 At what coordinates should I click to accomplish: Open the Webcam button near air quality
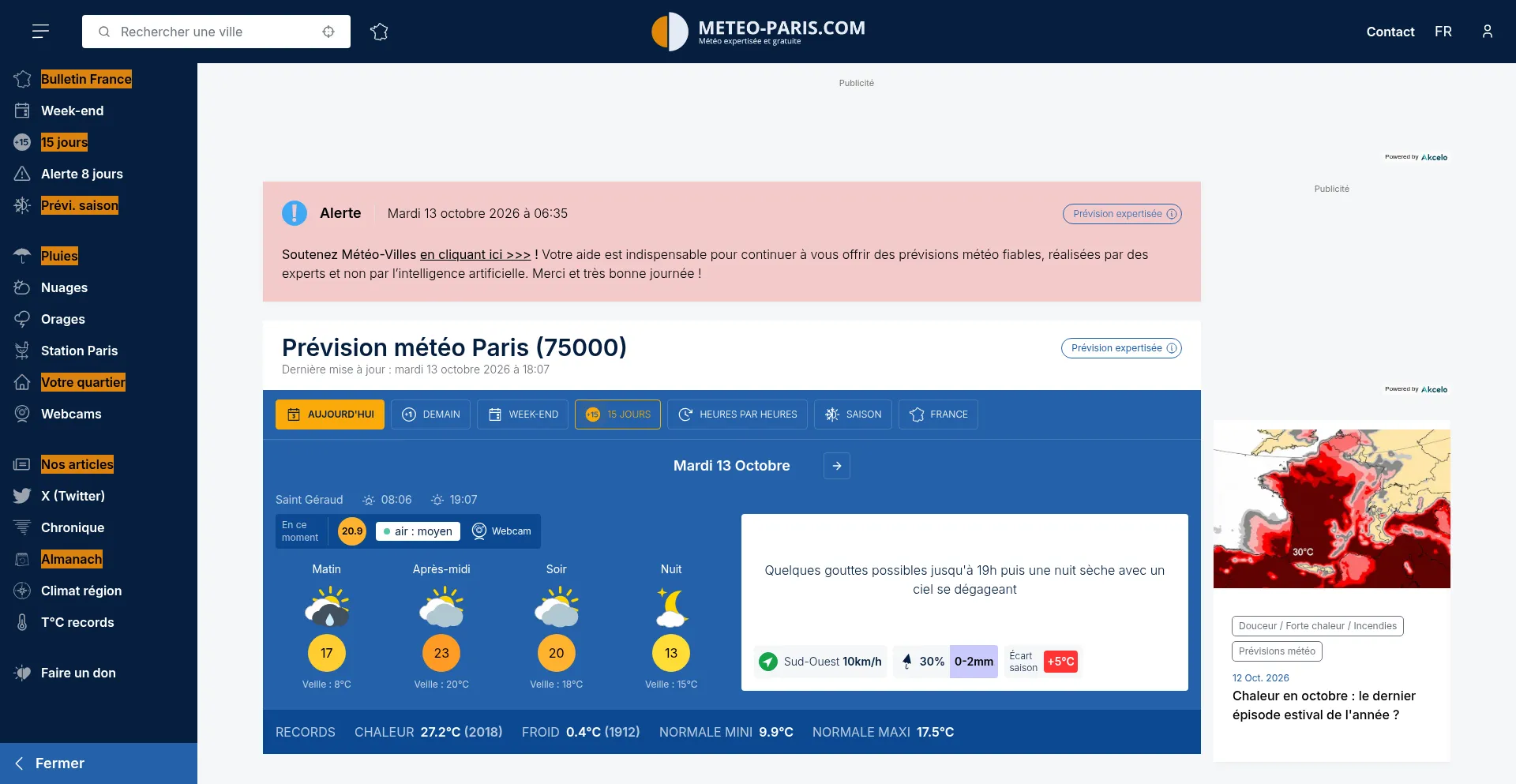point(501,531)
